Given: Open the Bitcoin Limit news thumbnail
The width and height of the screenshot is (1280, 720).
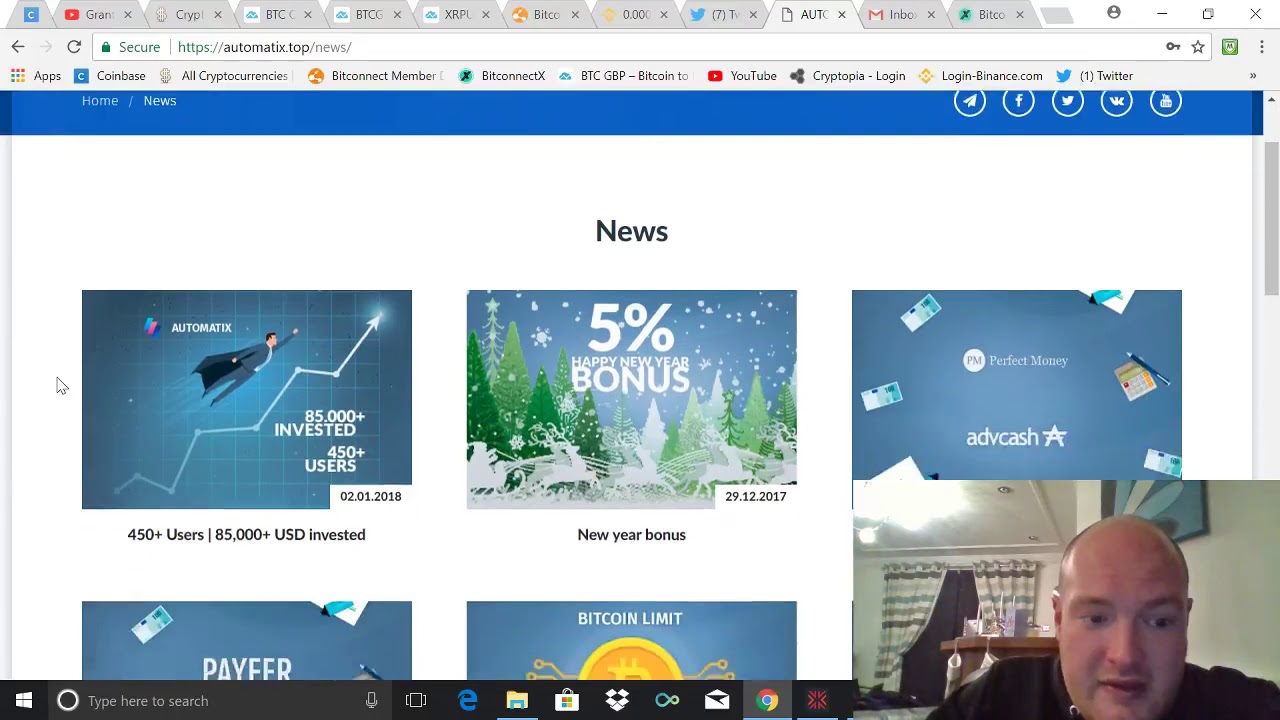Looking at the screenshot, I should [x=631, y=640].
